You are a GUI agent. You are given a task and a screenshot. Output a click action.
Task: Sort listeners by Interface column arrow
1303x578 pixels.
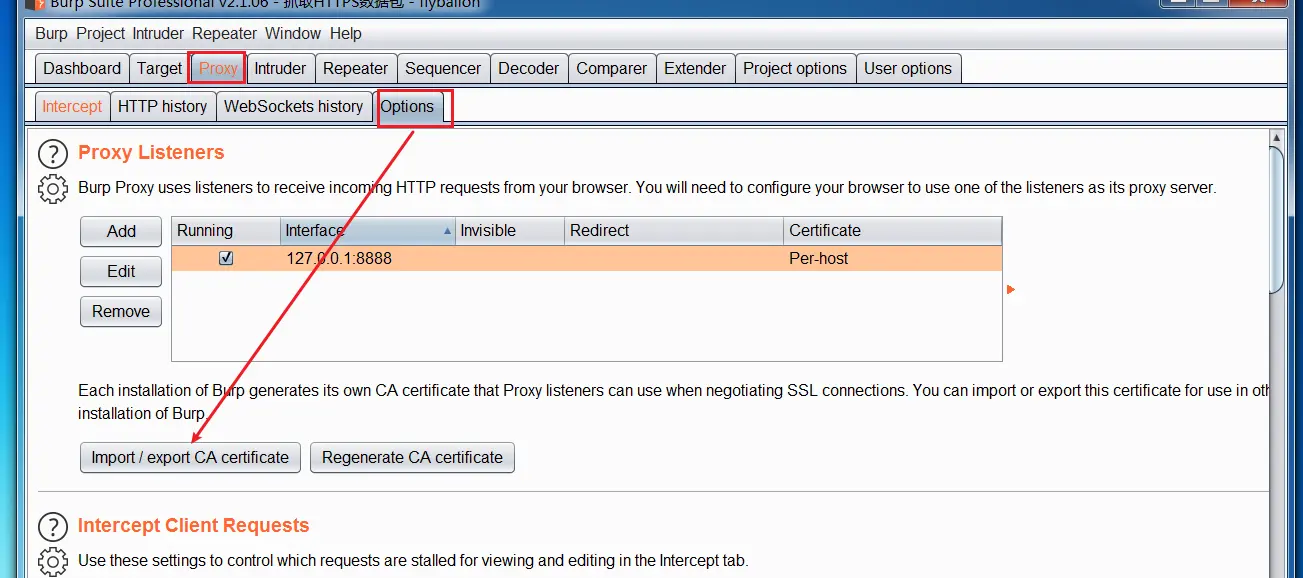[447, 231]
